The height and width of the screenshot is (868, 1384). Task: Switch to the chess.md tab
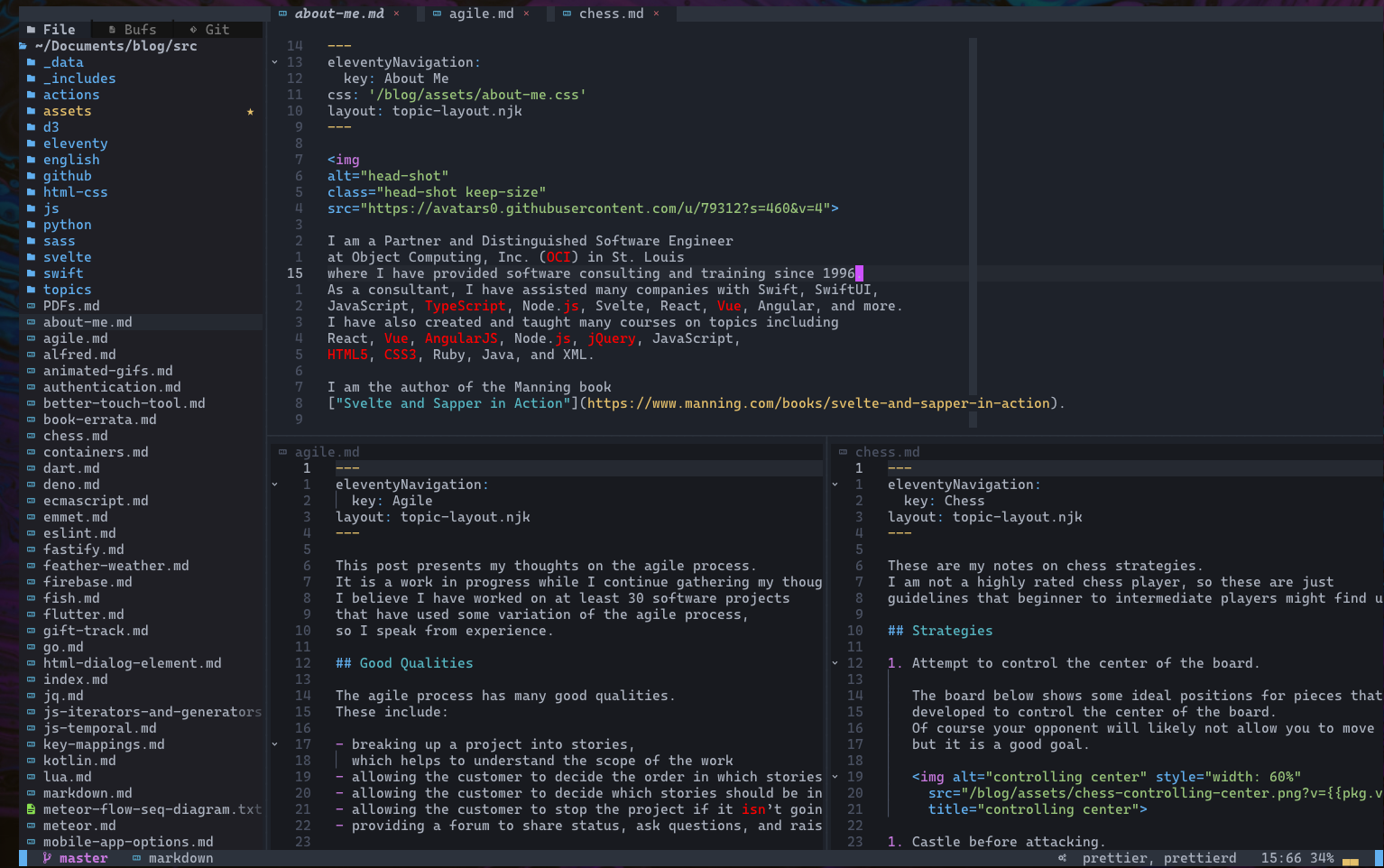(611, 14)
